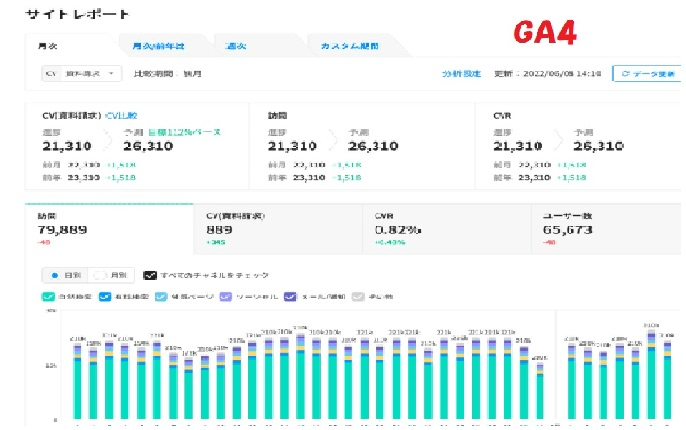
Task: Open the CV 資料請求 dropdown
Action: (82, 73)
